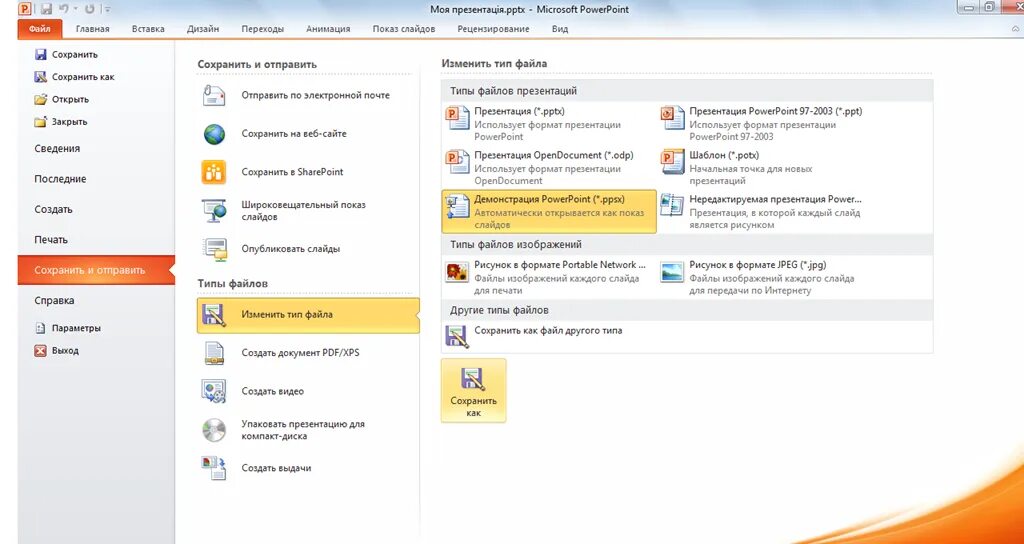
Task: Open the Вид ribbon tab
Action: 560,29
